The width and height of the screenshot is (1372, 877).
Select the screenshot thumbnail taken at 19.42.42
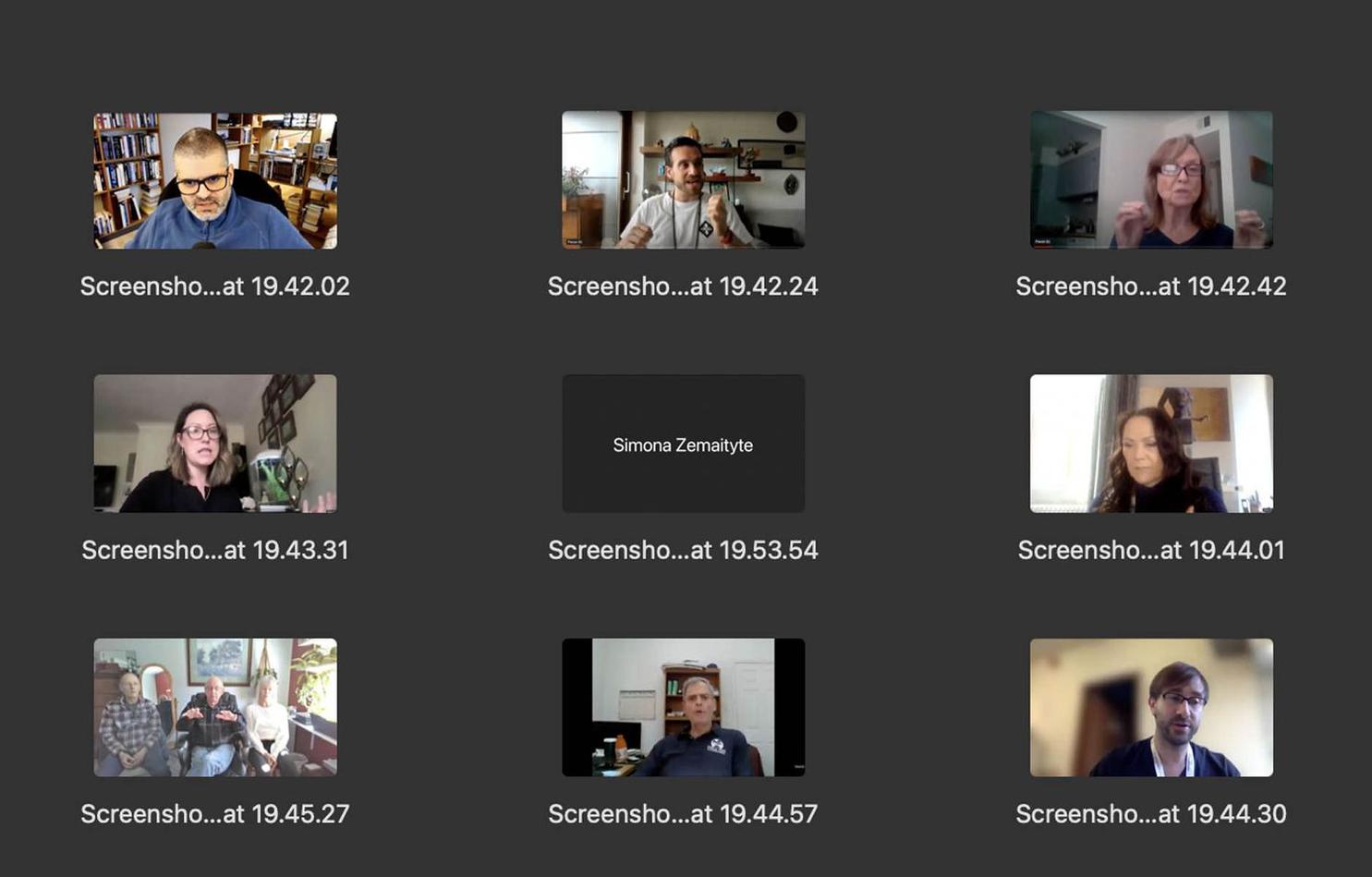pos(1151,179)
